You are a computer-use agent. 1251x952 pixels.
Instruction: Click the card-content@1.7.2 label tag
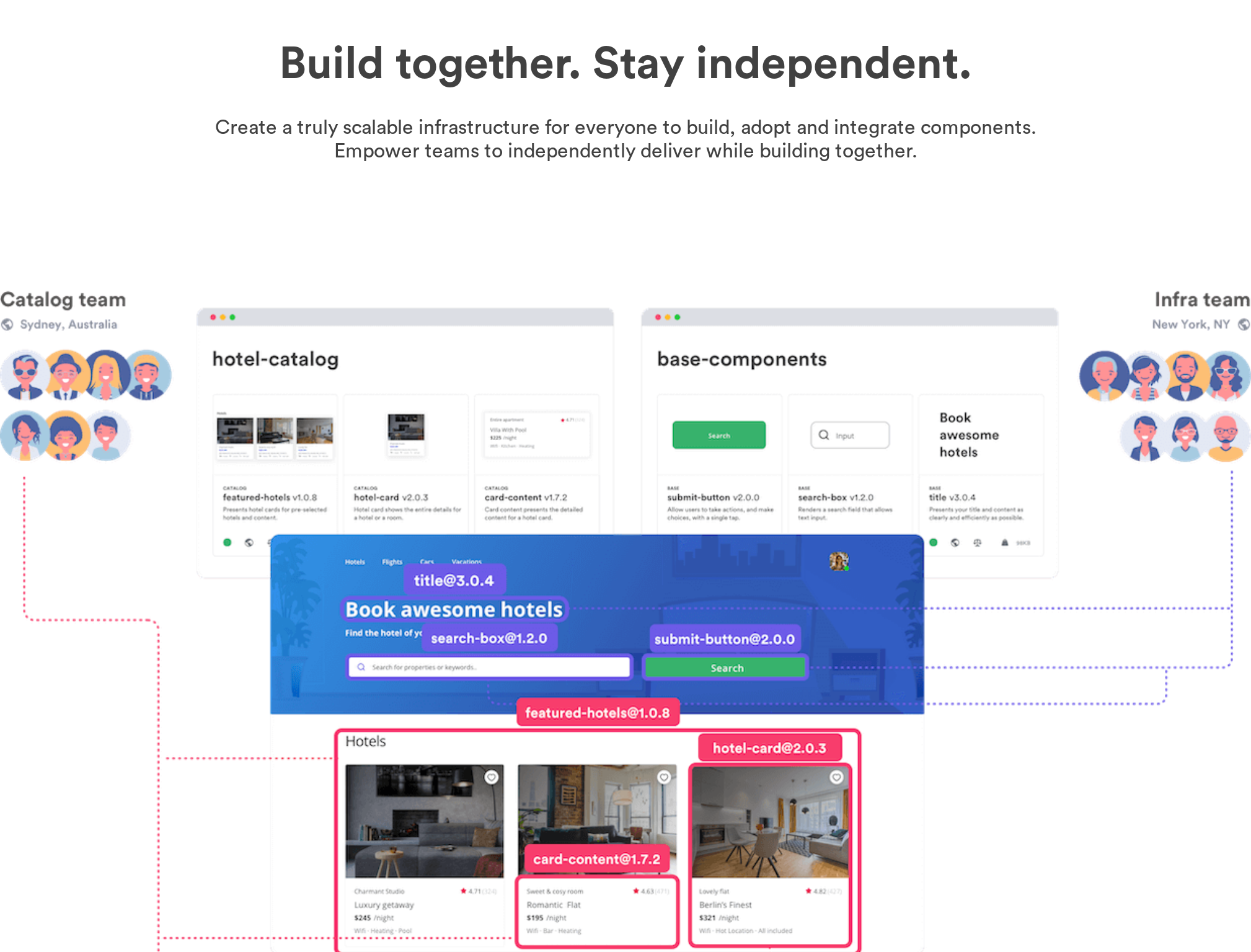coord(596,859)
